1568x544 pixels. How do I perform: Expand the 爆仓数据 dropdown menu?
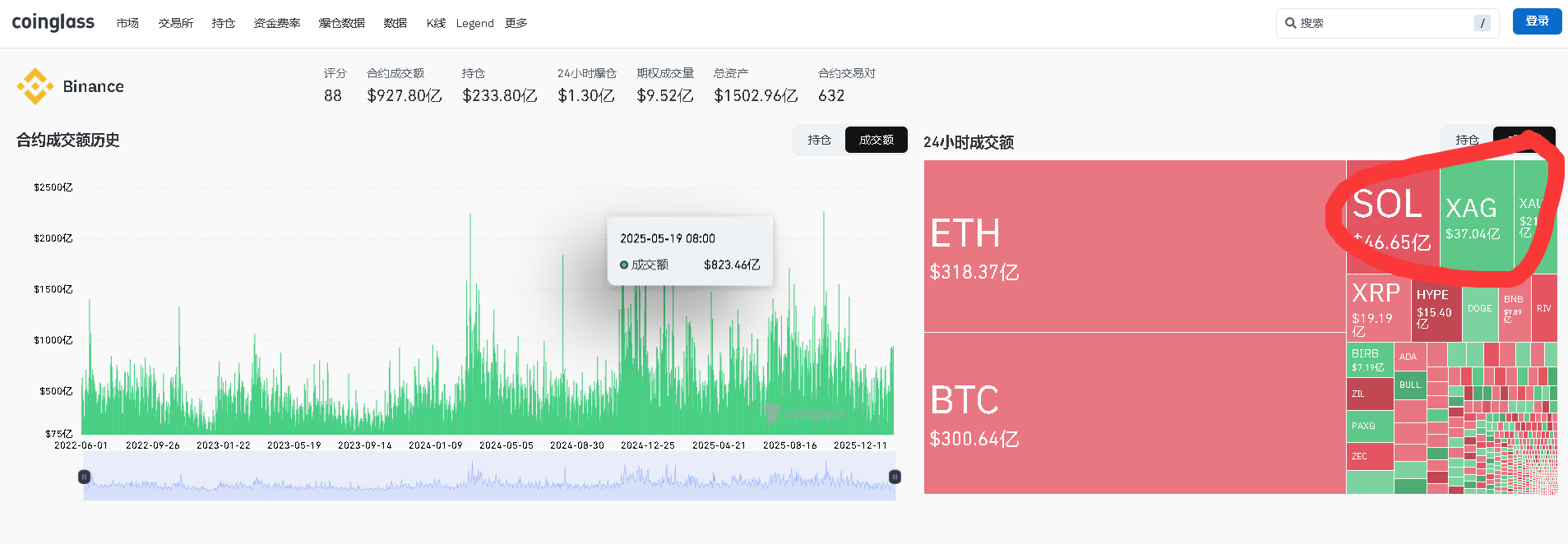point(341,23)
